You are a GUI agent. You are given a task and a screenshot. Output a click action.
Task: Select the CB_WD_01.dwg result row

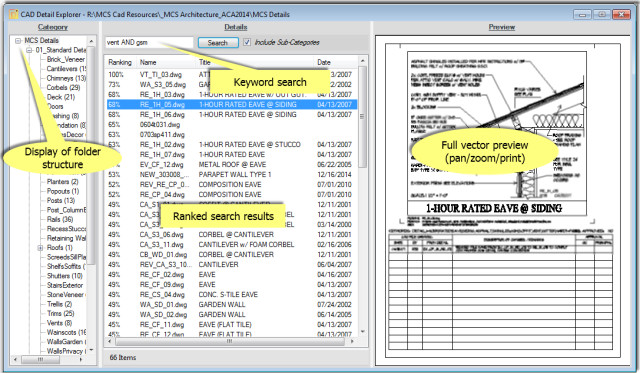tap(232, 255)
